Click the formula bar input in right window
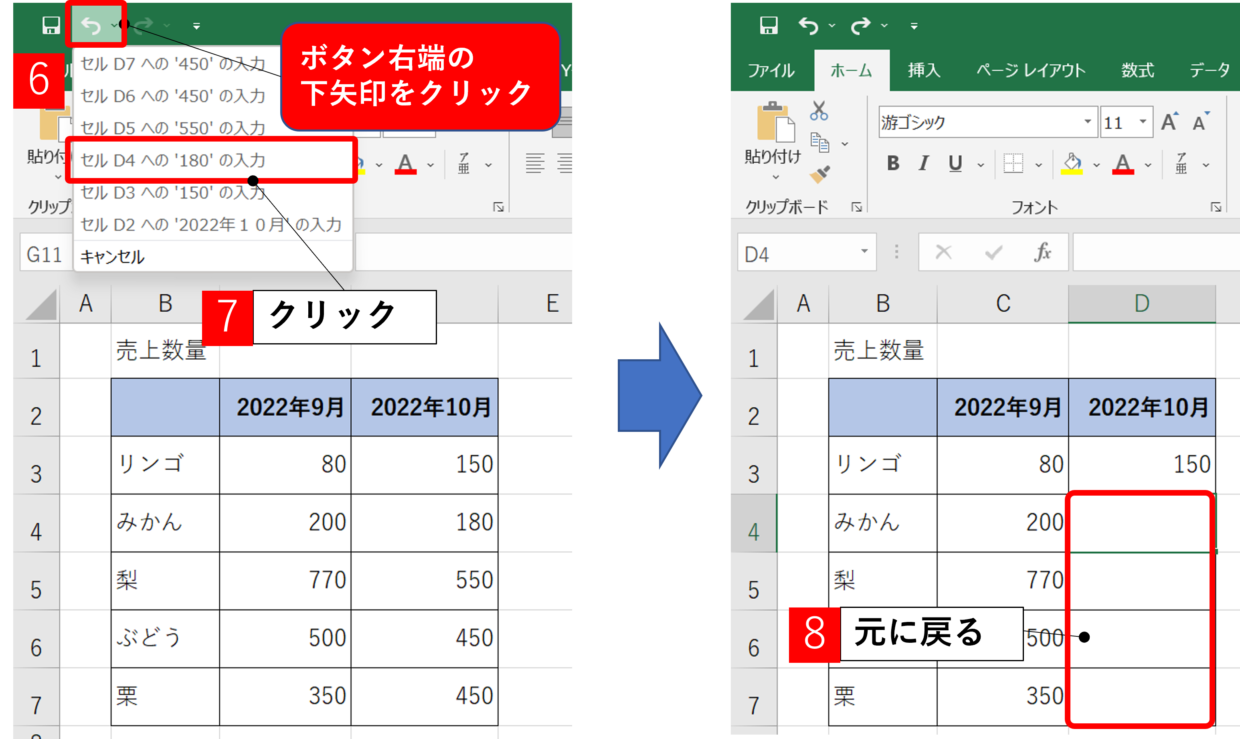The height and width of the screenshot is (739, 1240). (x=1156, y=253)
